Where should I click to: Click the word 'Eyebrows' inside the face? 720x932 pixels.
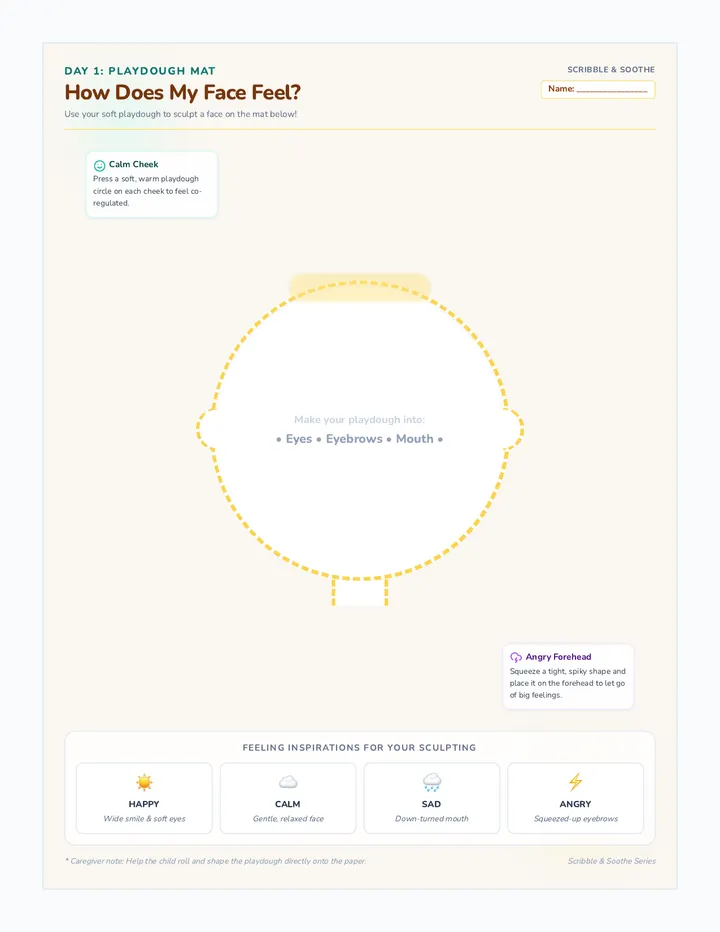coord(354,439)
